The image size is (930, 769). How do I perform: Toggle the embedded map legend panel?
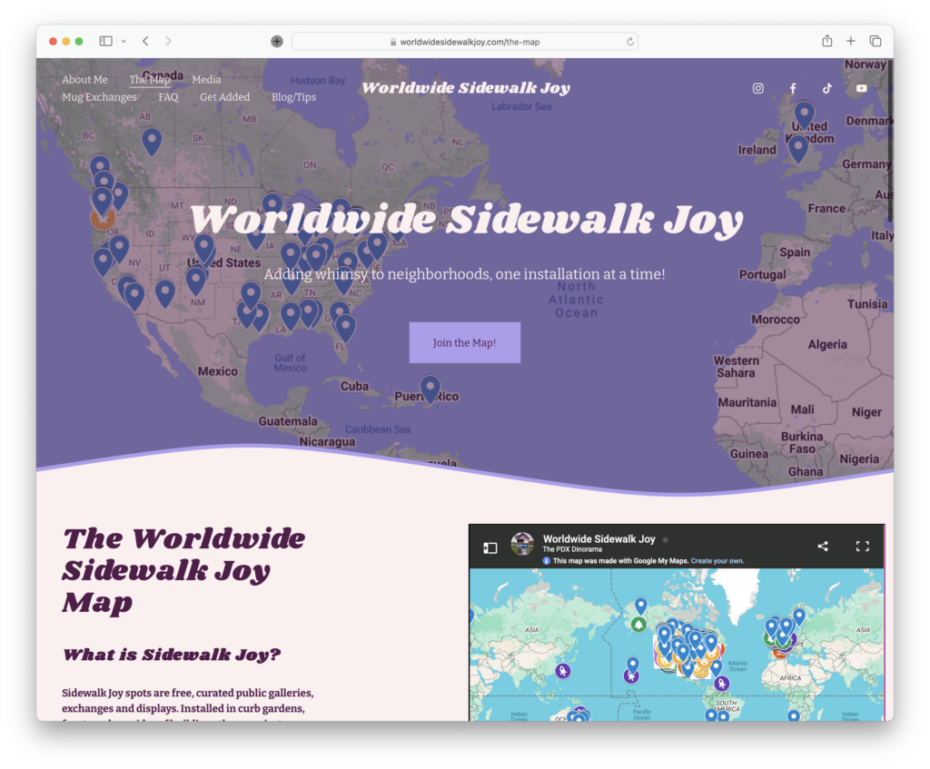tap(490, 547)
